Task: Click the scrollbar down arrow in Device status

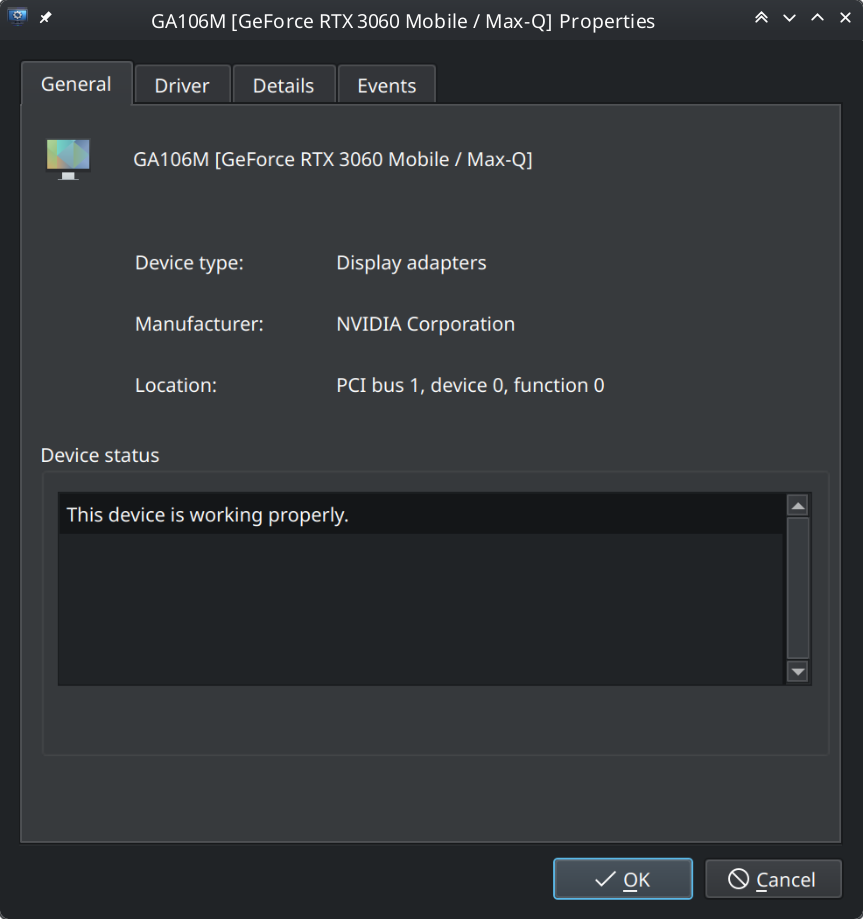Action: (x=797, y=672)
